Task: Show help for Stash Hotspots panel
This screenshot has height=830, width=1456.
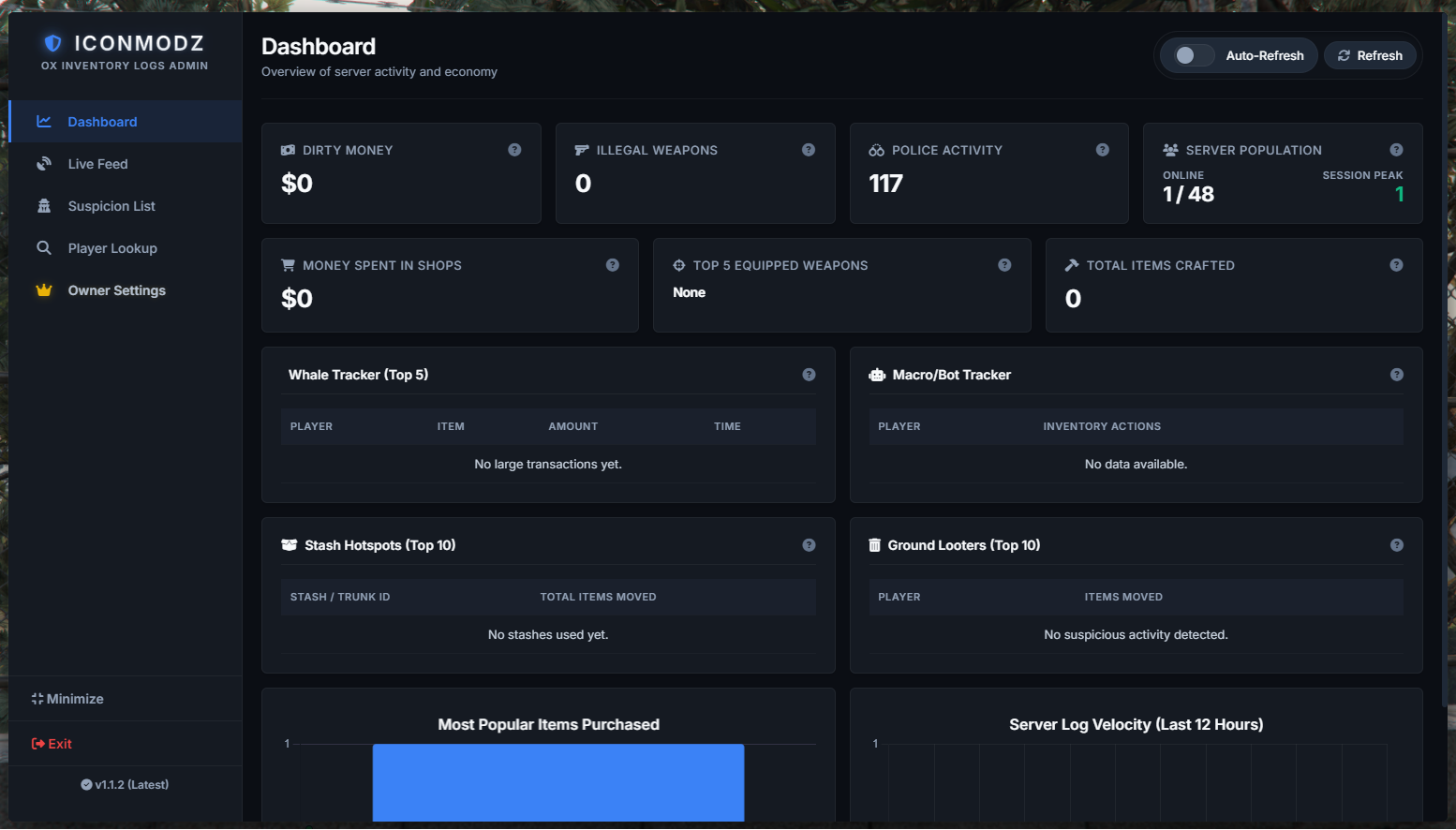Action: pyautogui.click(x=809, y=545)
